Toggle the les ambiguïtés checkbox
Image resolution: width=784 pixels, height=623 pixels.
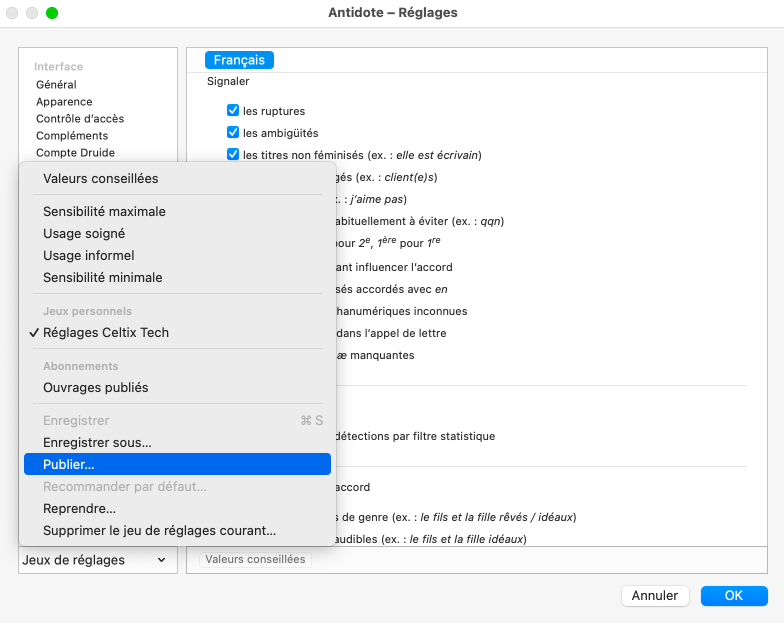(233, 133)
